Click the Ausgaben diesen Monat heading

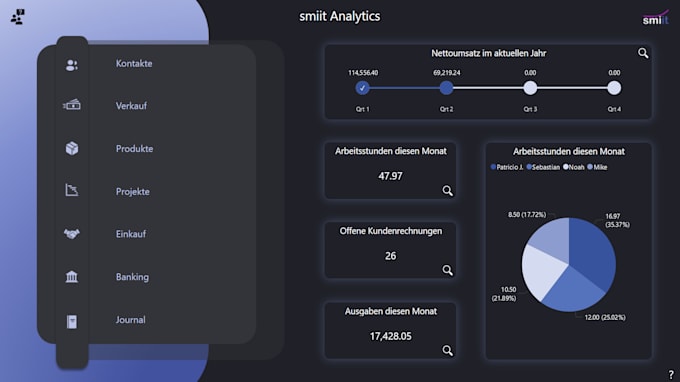(x=391, y=311)
